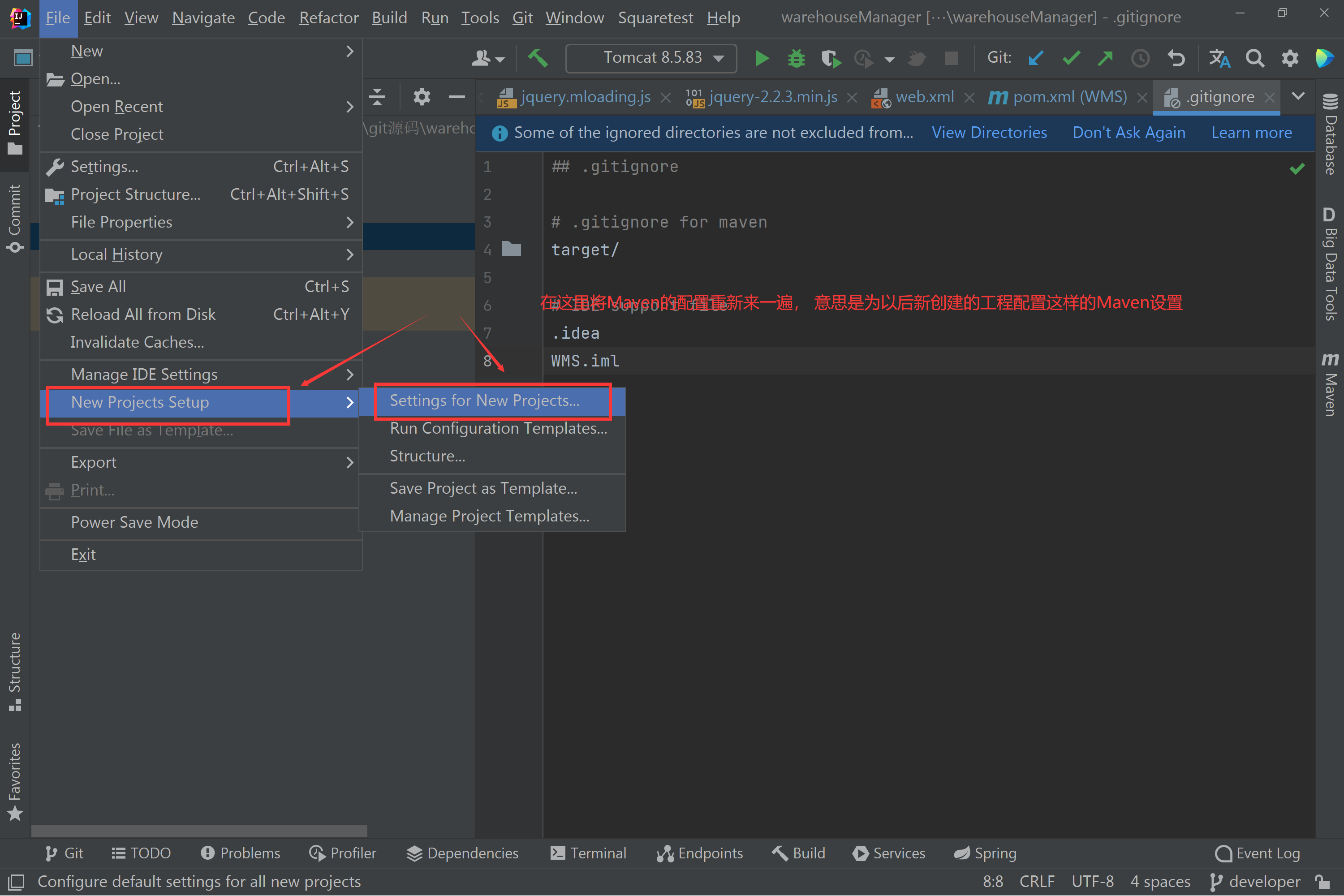Open the hidden tabs chevron beside .gitignore tab
Viewport: 1344px width, 896px height.
(1298, 96)
